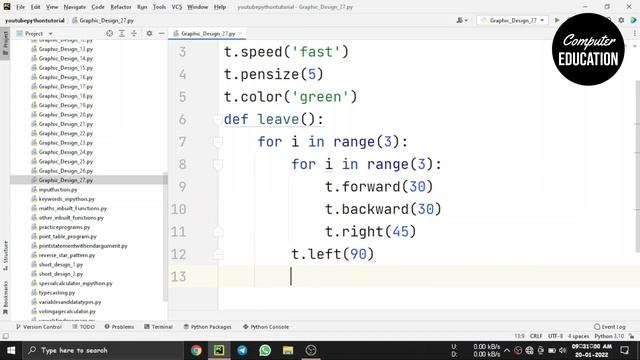Click fold end marker on line 11
The image size is (640, 360).
point(218,232)
